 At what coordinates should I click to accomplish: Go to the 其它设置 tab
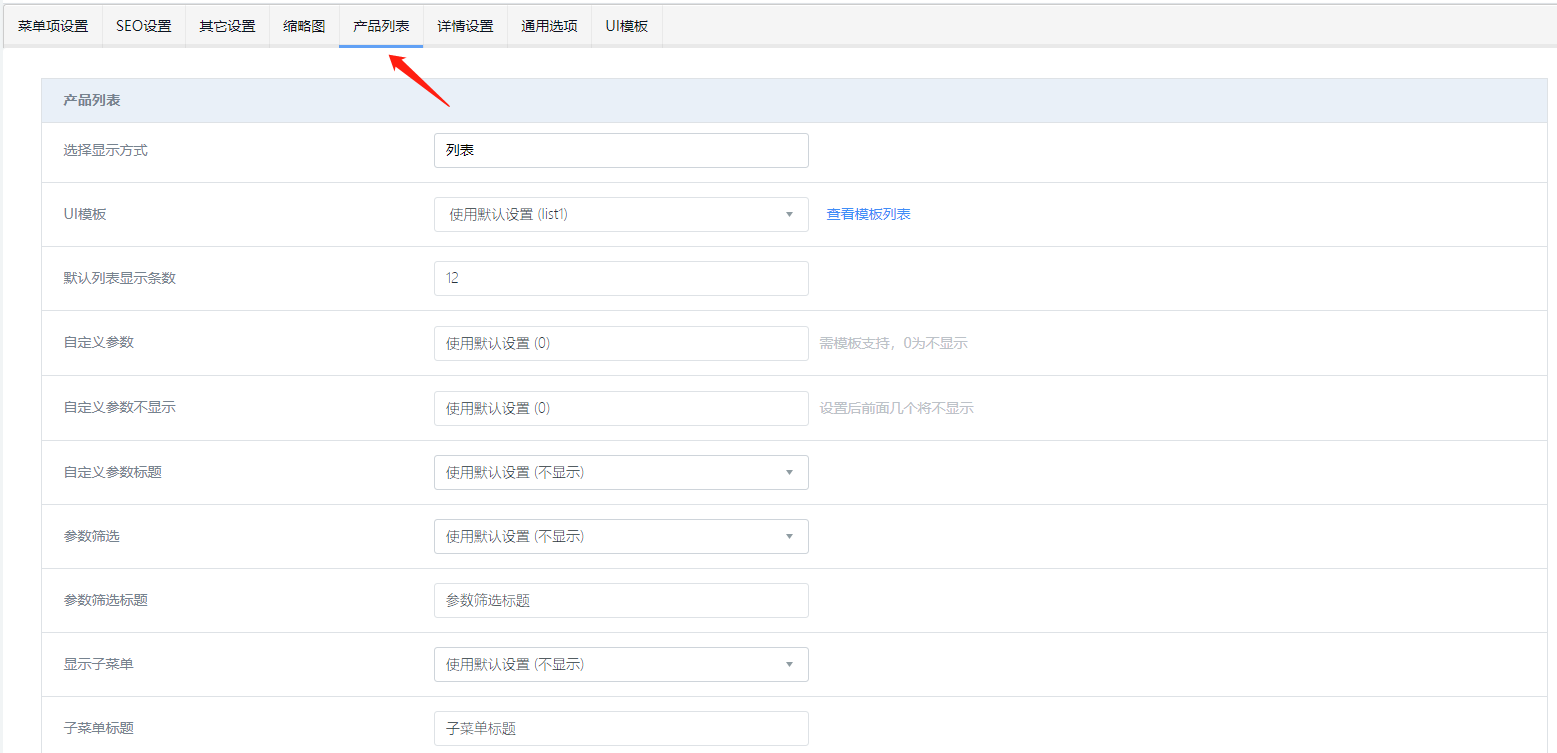coord(227,26)
